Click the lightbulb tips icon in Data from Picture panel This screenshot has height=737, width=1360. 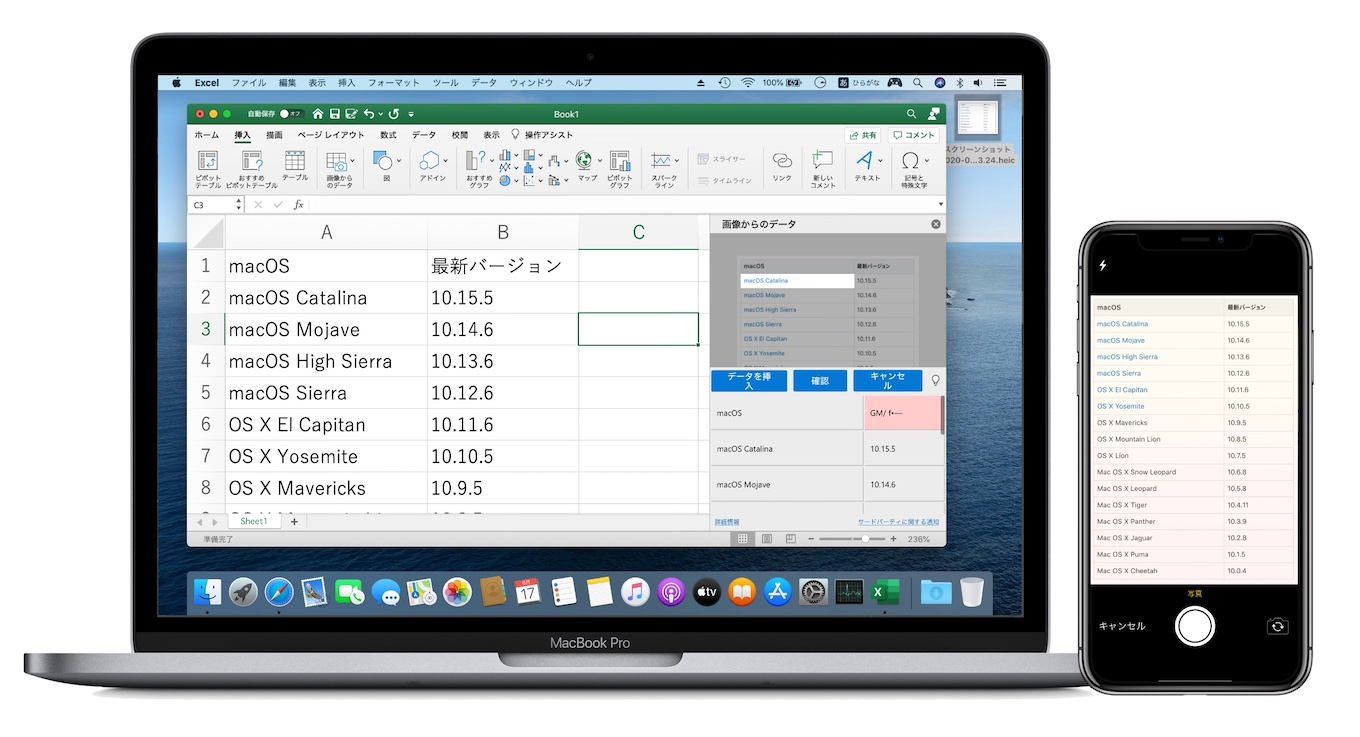936,381
